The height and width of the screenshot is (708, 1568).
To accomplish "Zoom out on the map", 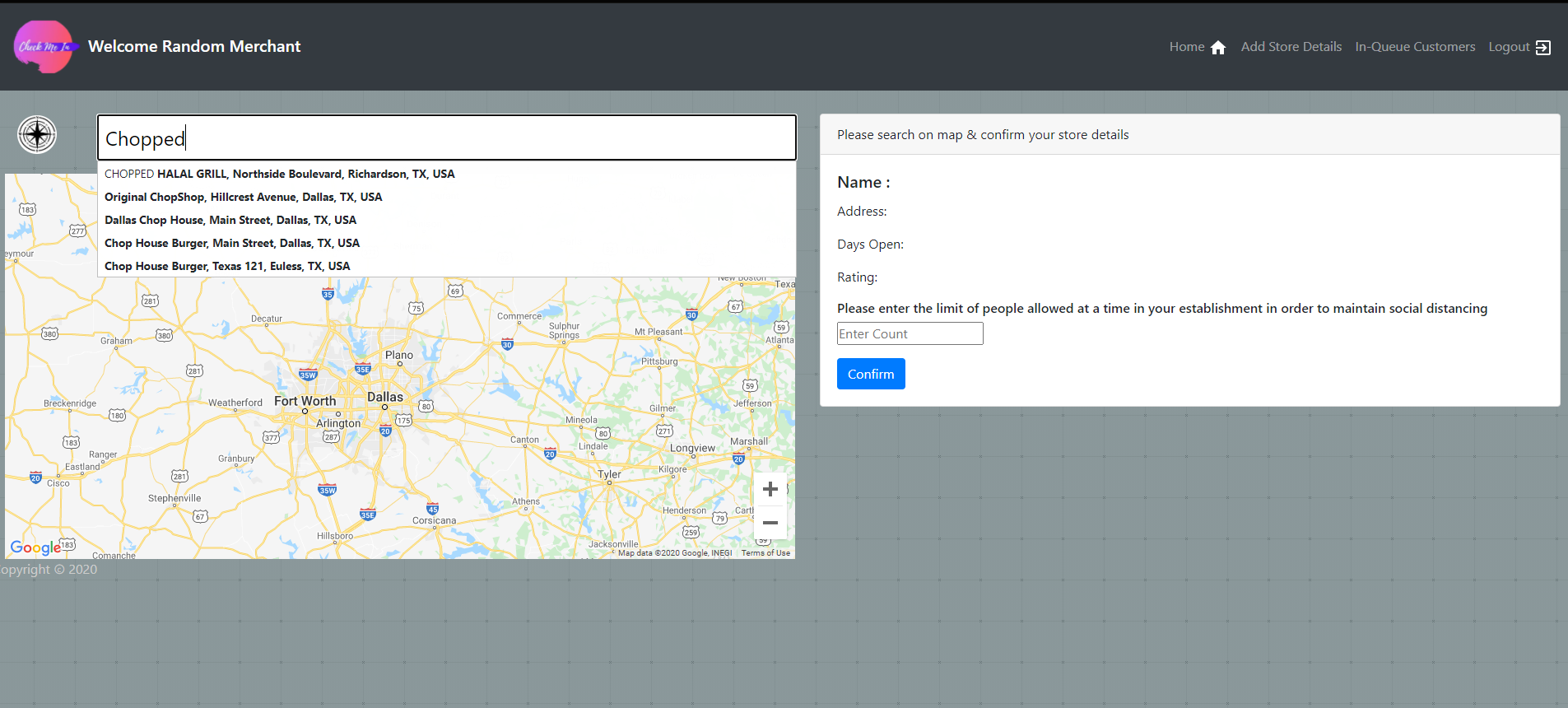I will 770,523.
